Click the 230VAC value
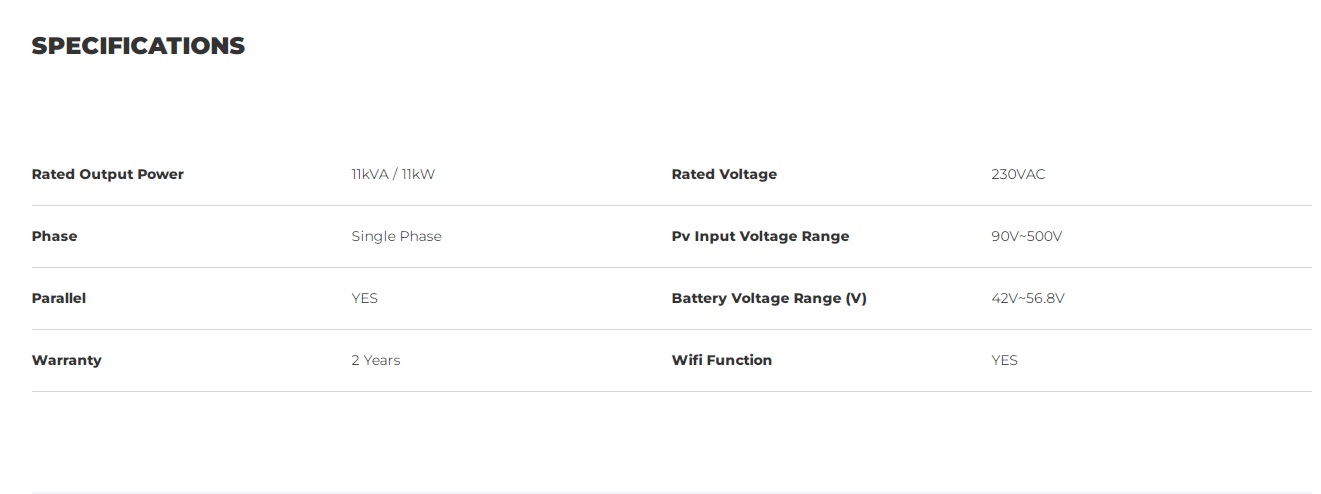The height and width of the screenshot is (494, 1321). pyautogui.click(x=1018, y=174)
